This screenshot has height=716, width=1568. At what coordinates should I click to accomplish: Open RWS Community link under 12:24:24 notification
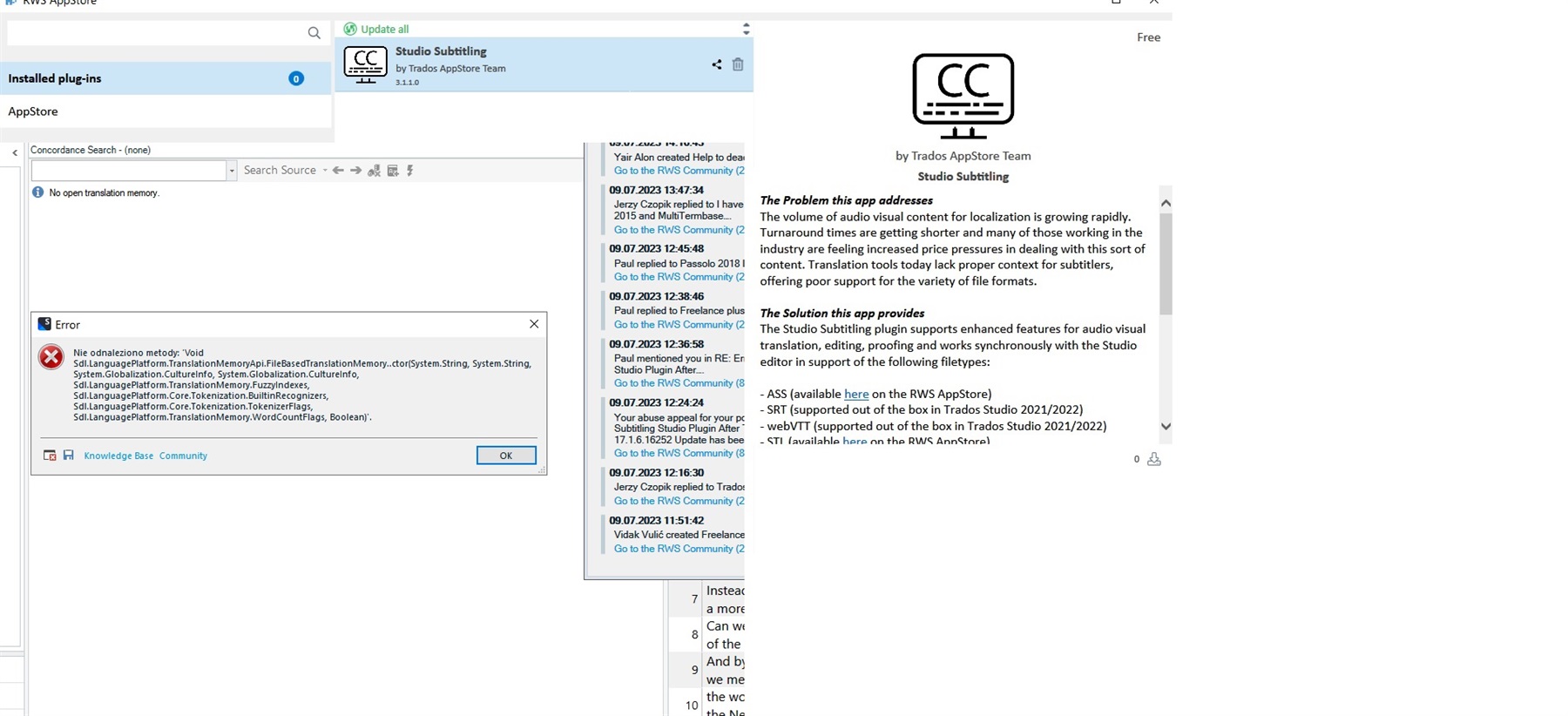pos(679,453)
